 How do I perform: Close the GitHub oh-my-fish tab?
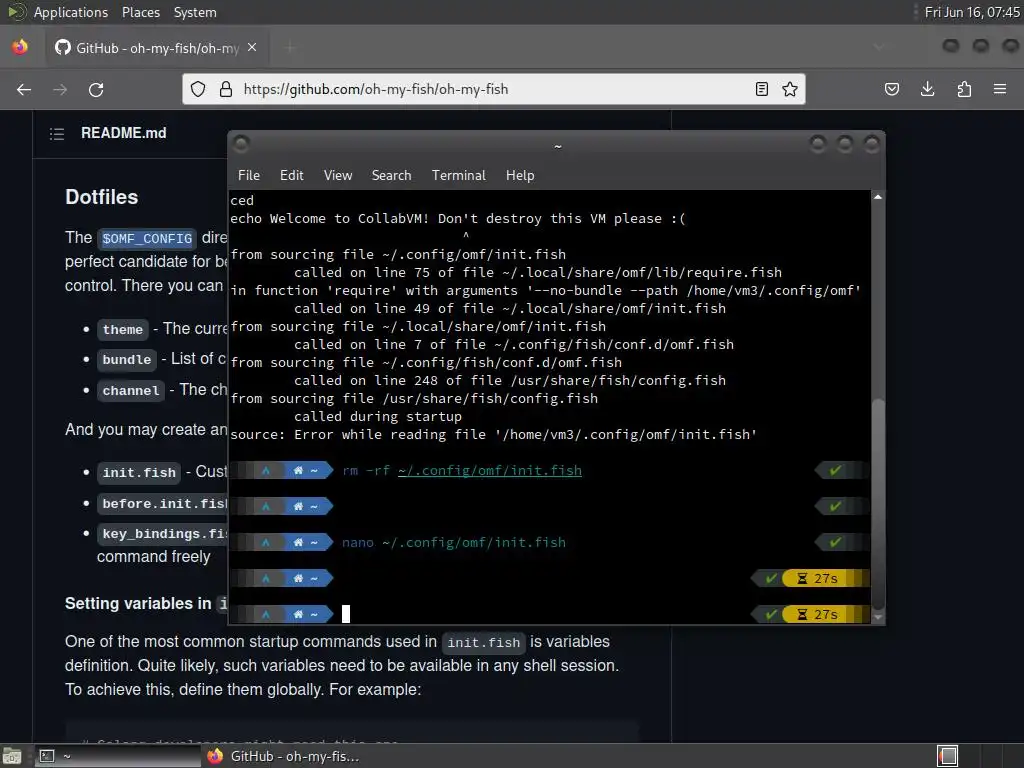[252, 48]
